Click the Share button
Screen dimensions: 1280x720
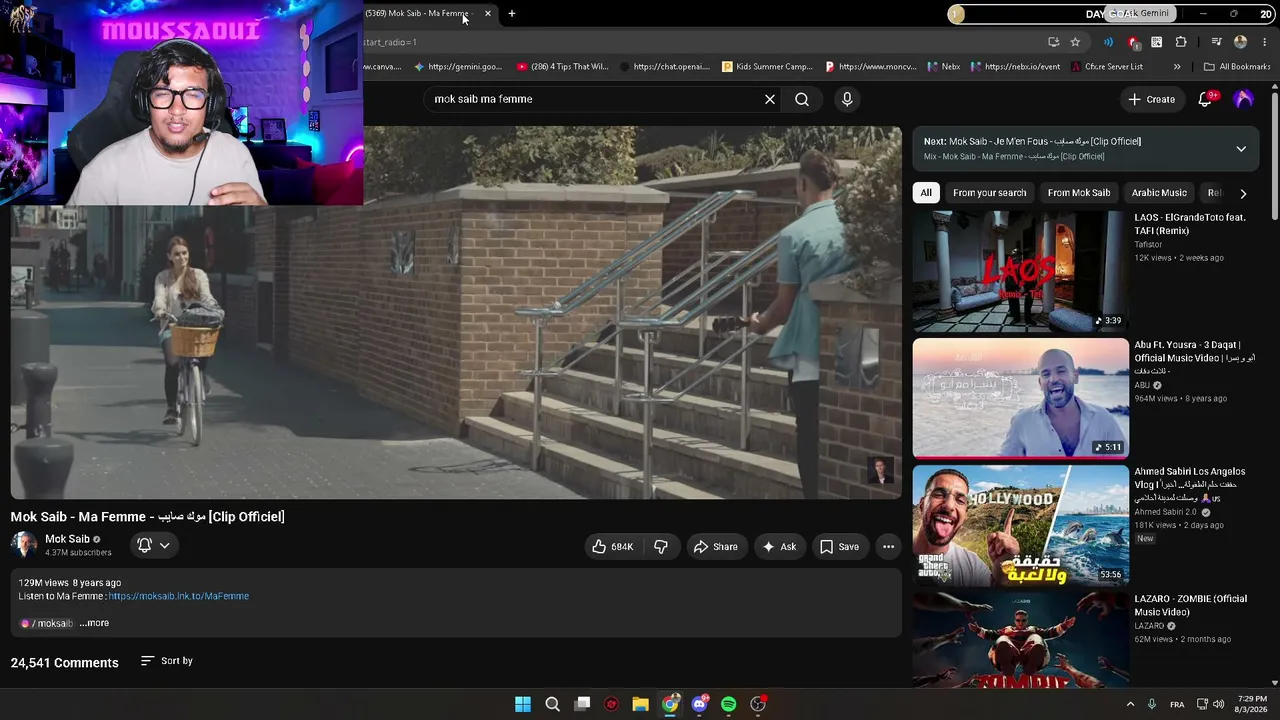[x=716, y=547]
